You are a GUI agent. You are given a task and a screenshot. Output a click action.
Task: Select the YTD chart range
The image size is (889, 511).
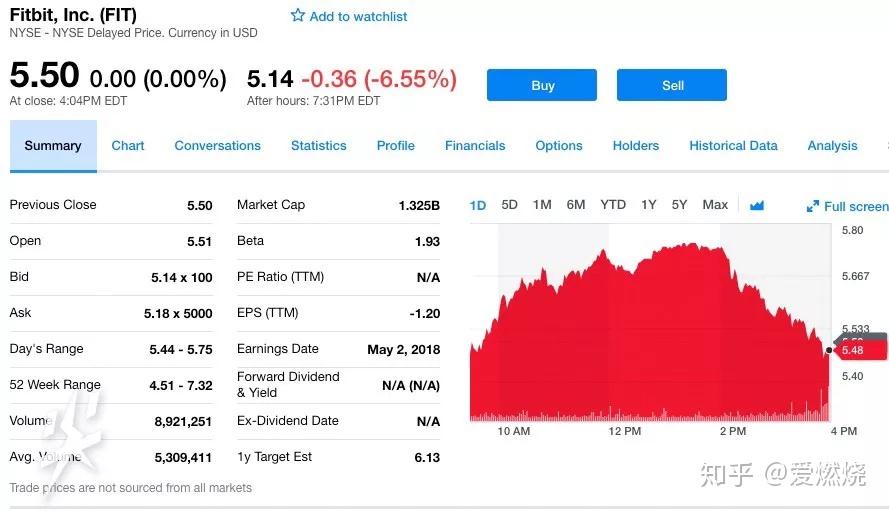click(613, 205)
